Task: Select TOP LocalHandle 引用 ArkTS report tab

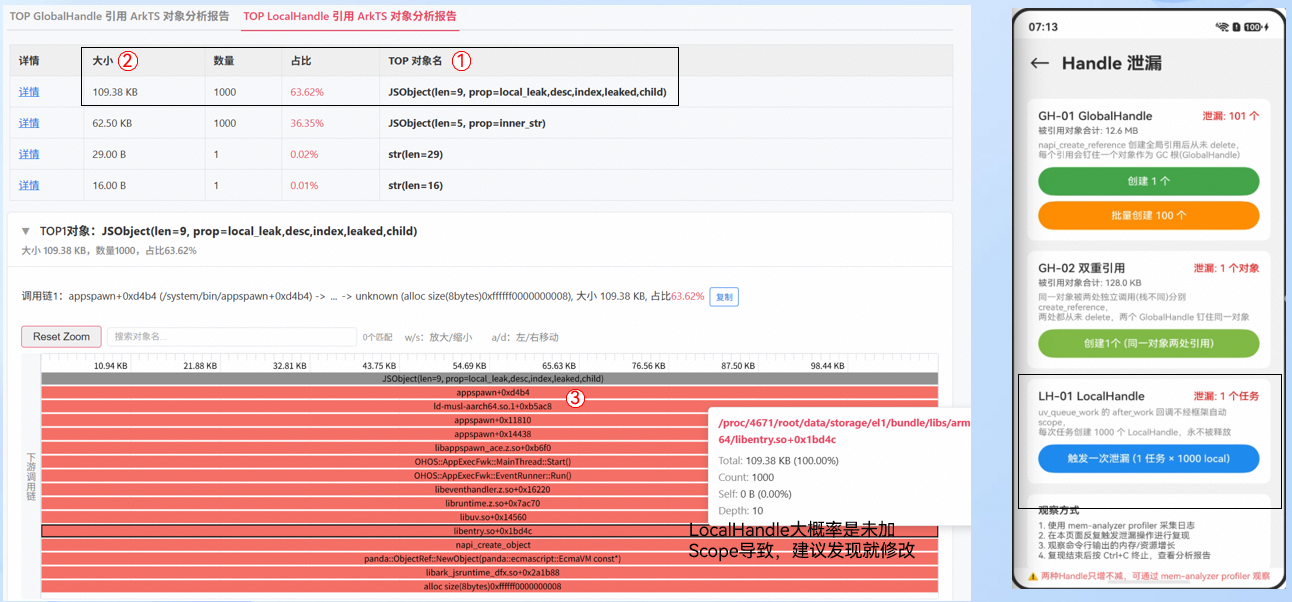Action: coord(350,16)
